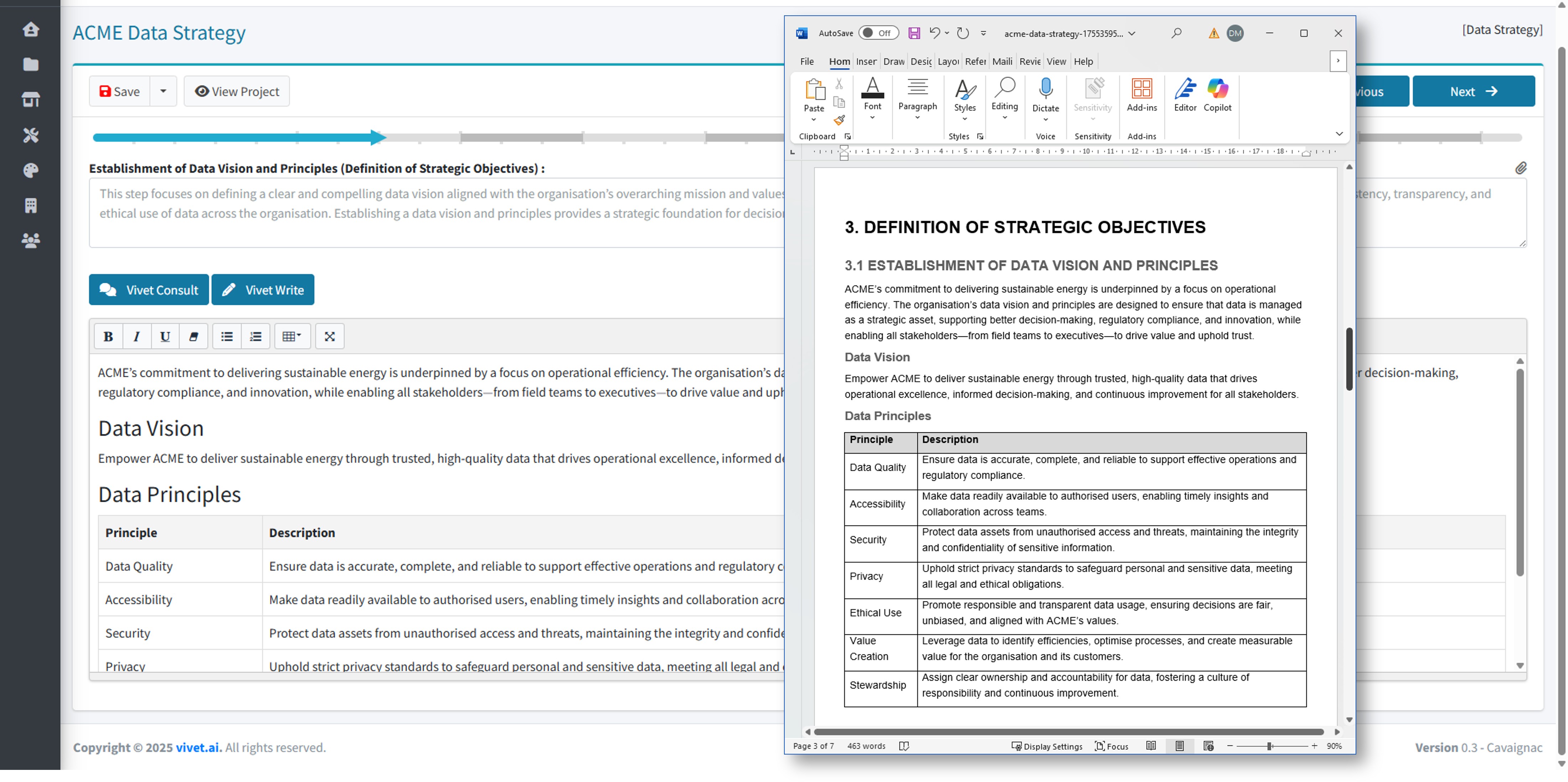1568x782 pixels.
Task: Open the palette icon in sidebar
Action: point(30,170)
